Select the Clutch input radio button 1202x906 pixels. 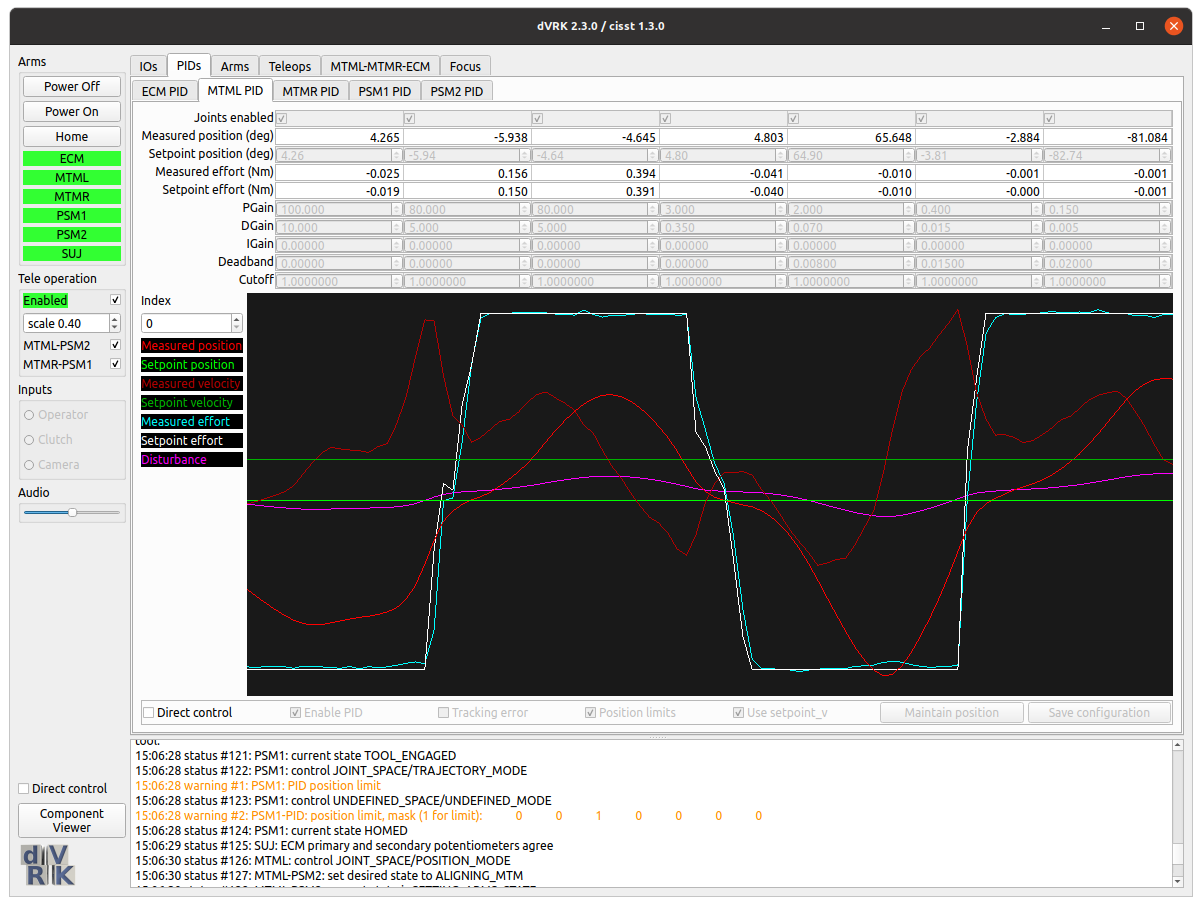29,440
